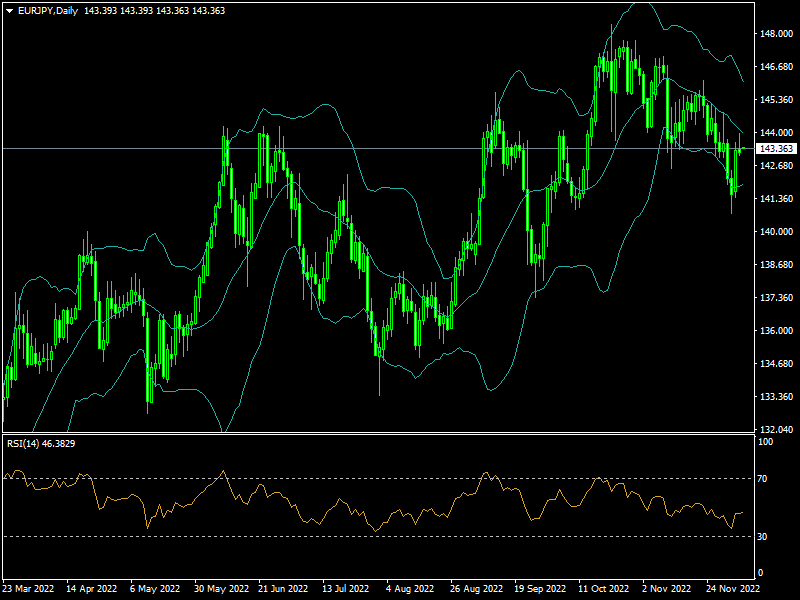800x600 pixels.
Task: Click the 145.360 price scale label
Action: point(776,99)
